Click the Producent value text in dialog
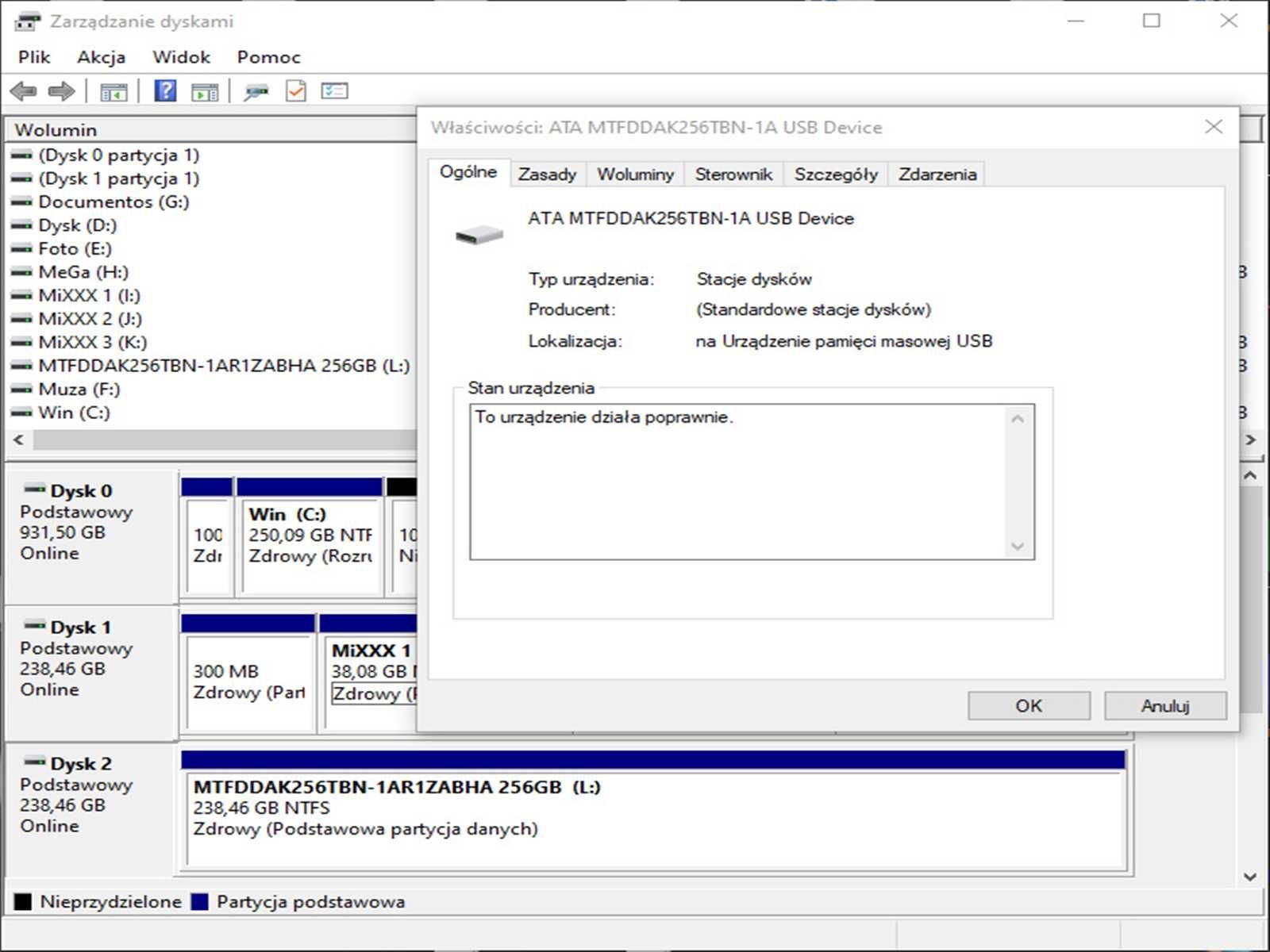1270x952 pixels. (x=814, y=309)
